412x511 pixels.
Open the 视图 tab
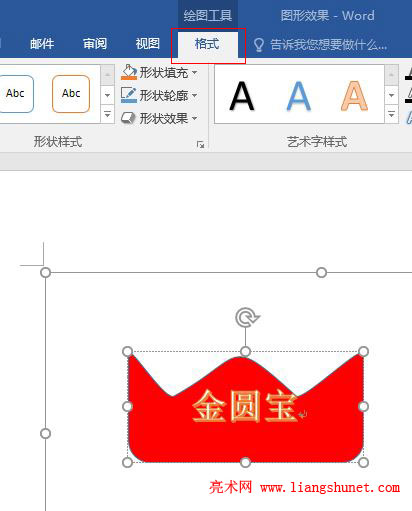148,44
